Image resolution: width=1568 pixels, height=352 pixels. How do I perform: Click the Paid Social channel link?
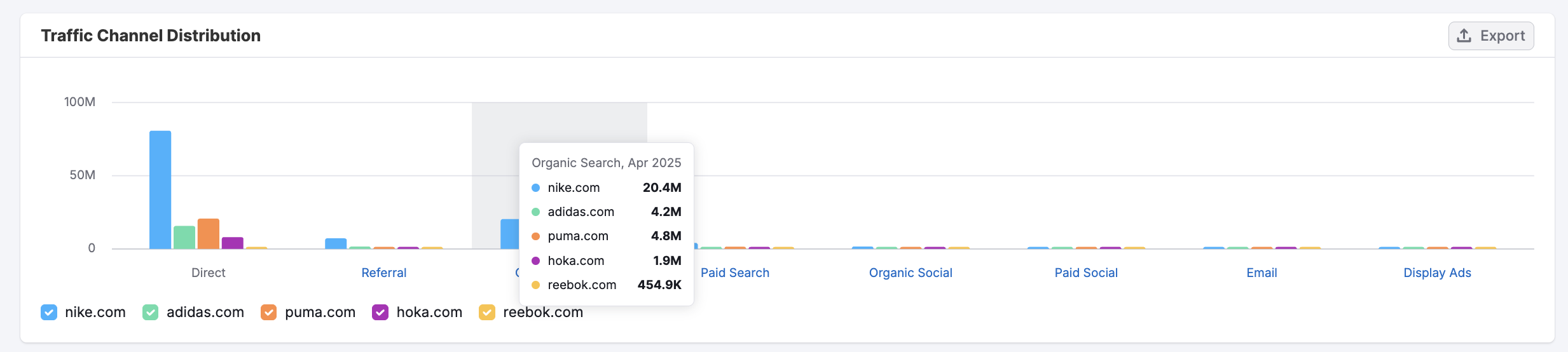pyautogui.click(x=1085, y=273)
